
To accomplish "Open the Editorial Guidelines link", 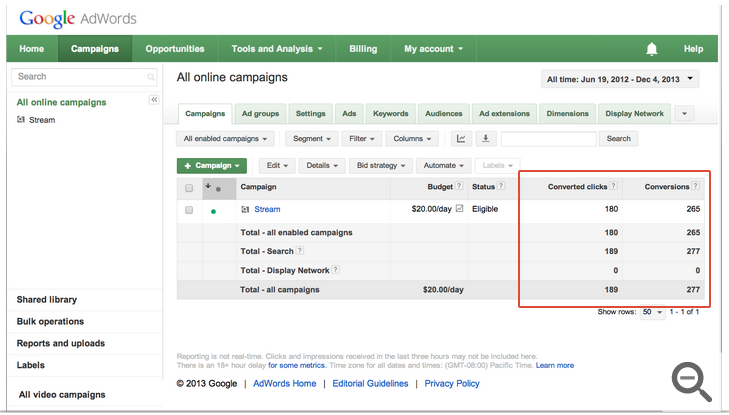I will pos(370,383).
